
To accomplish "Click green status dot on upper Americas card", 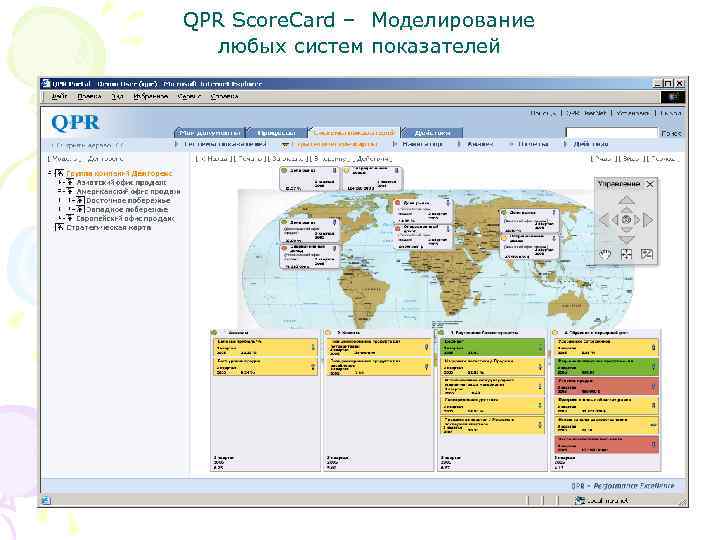I will coord(284,222).
